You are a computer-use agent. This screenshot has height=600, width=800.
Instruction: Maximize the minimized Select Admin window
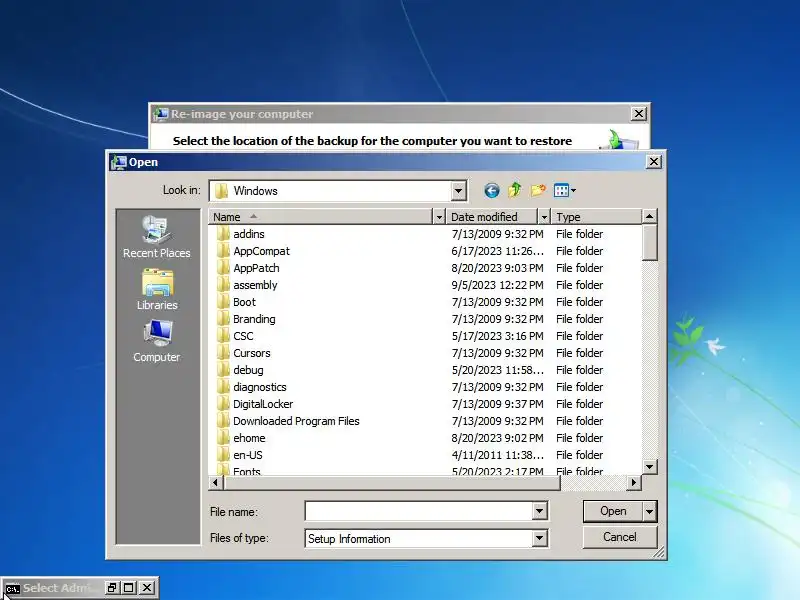129,588
